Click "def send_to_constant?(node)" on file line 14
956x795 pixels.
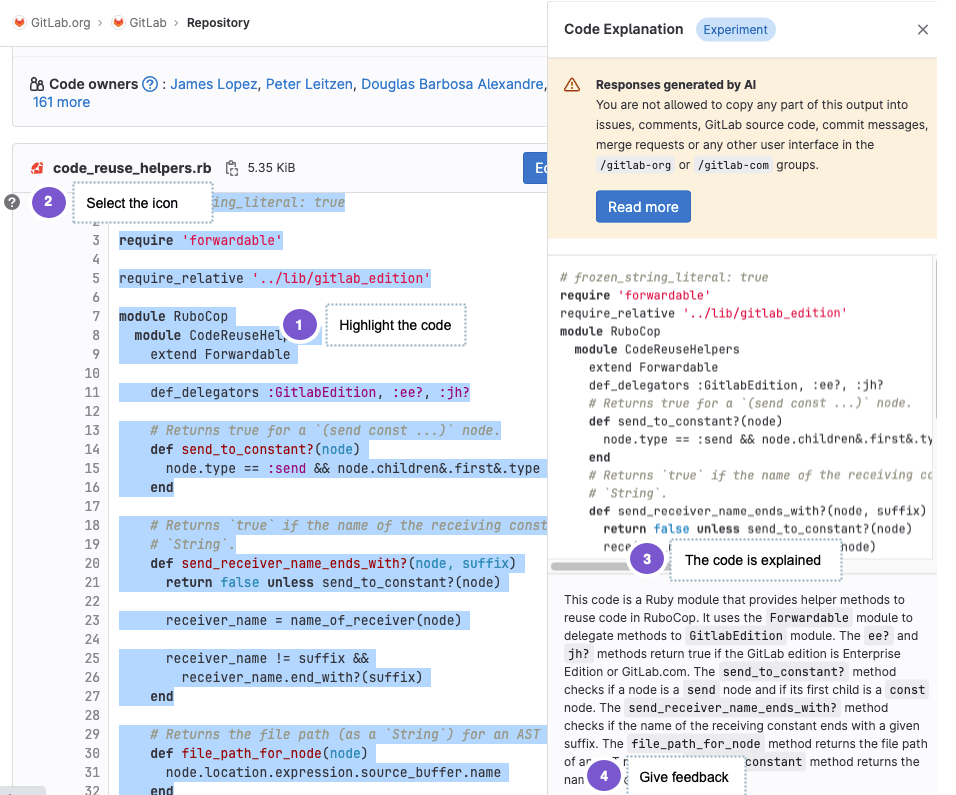255,449
